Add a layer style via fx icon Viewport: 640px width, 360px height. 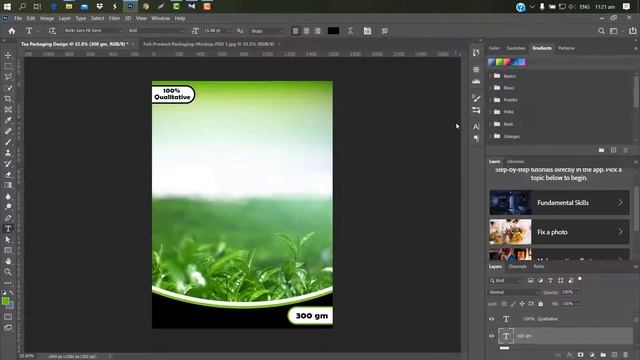pyautogui.click(x=570, y=355)
